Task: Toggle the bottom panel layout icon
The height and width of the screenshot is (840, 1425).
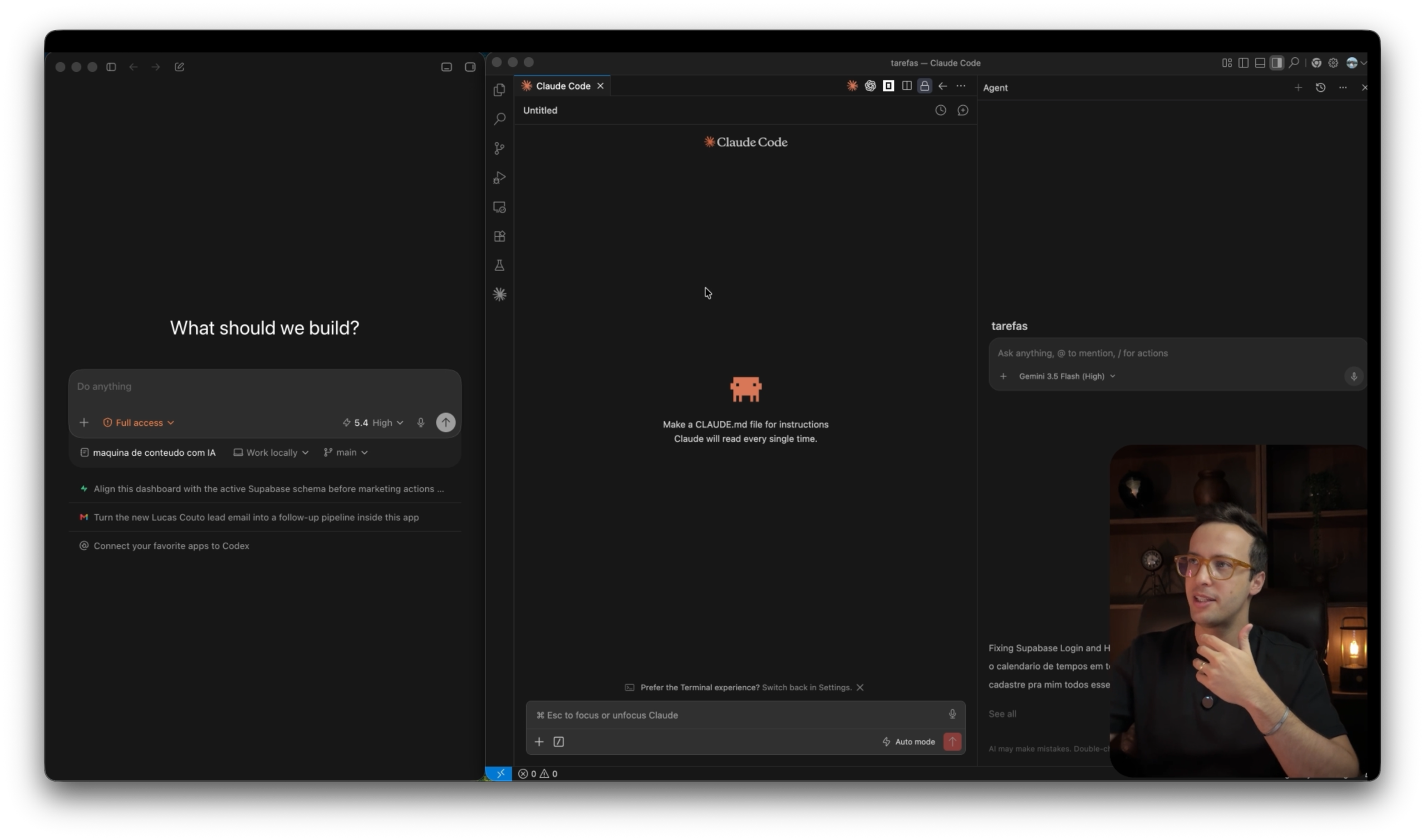Action: (x=1260, y=63)
